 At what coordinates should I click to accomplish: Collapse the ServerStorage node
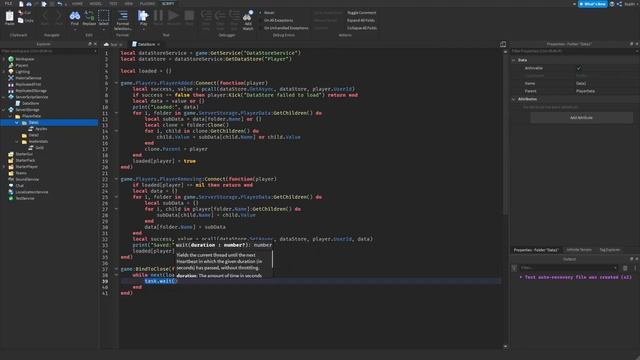(4, 110)
